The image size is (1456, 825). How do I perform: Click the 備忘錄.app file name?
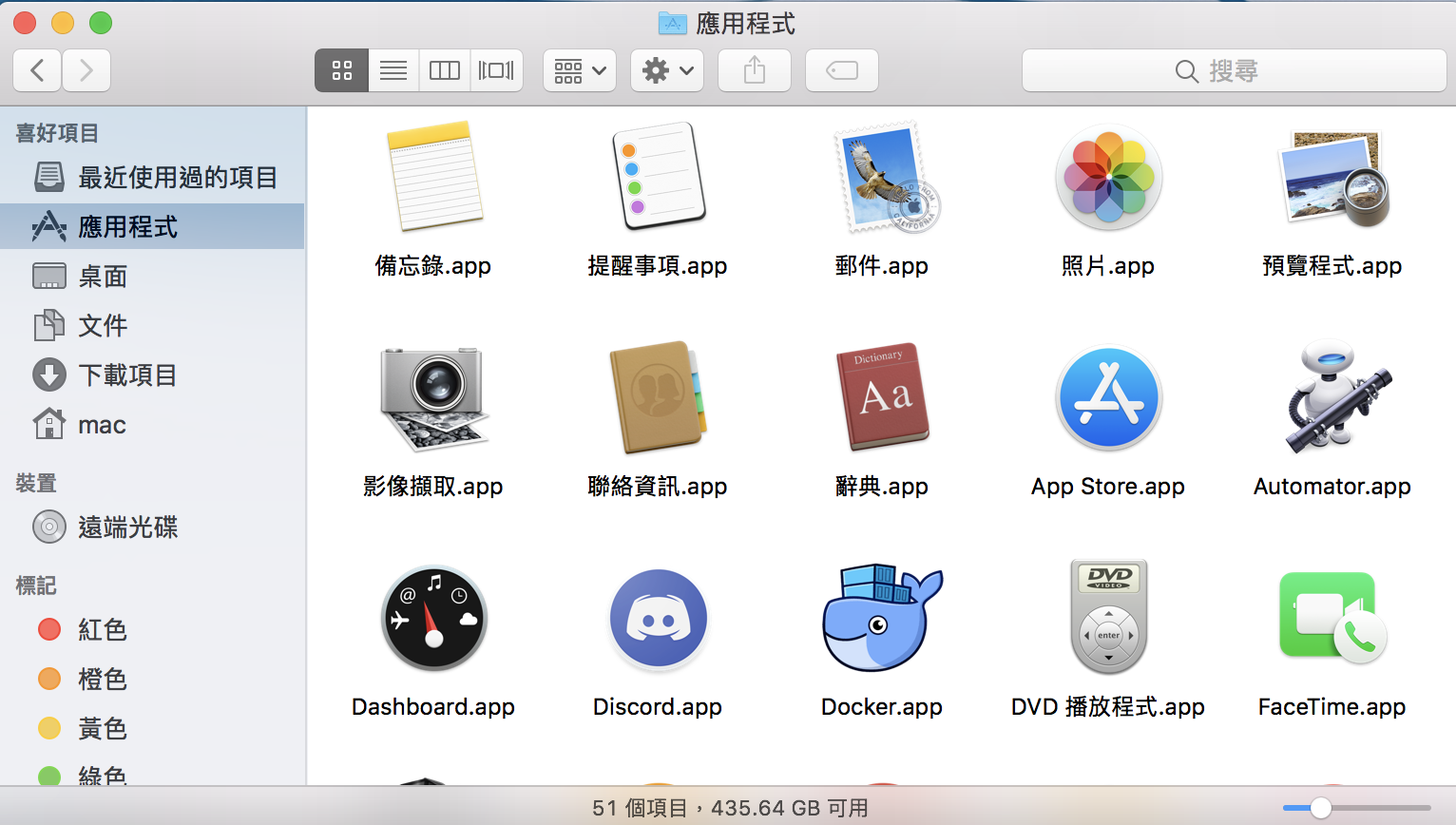433,266
